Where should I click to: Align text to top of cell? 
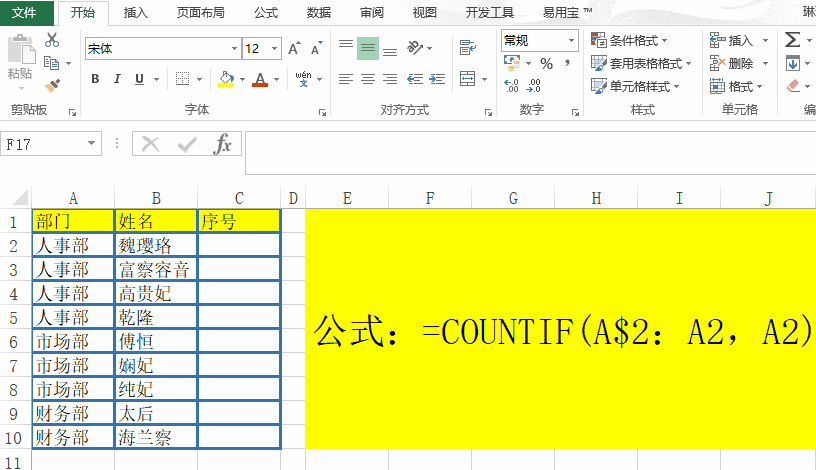(x=346, y=45)
